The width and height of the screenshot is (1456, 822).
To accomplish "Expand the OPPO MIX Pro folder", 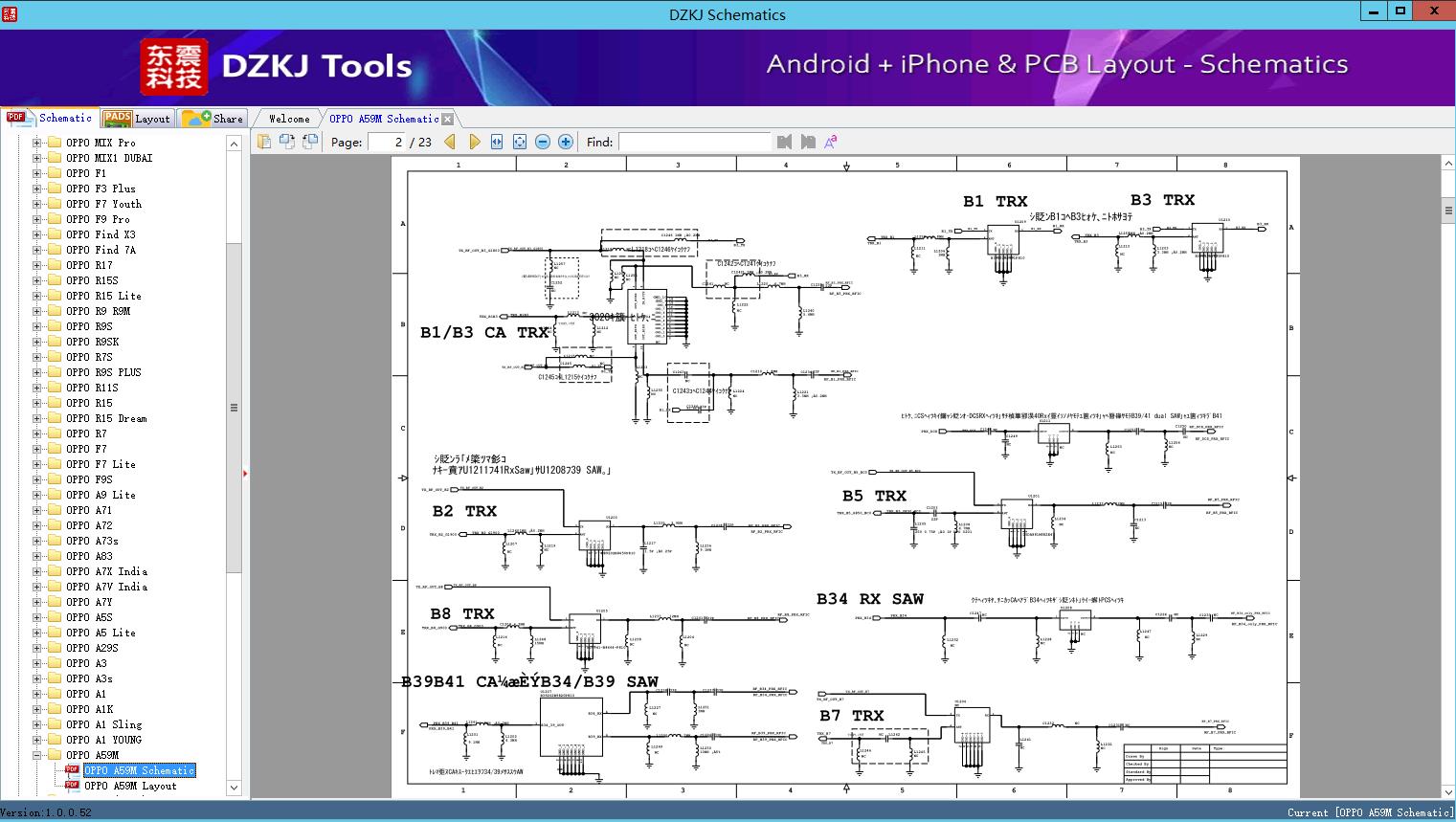I will [36, 143].
